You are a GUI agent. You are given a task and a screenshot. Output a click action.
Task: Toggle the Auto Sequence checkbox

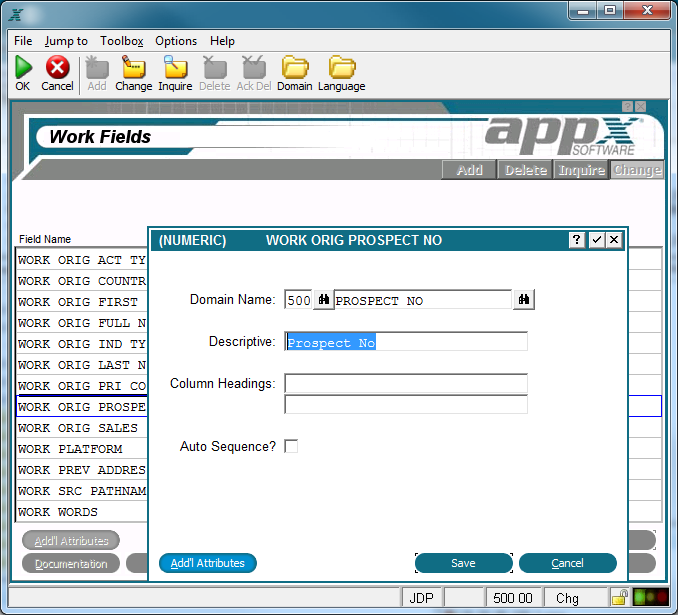[x=291, y=446]
